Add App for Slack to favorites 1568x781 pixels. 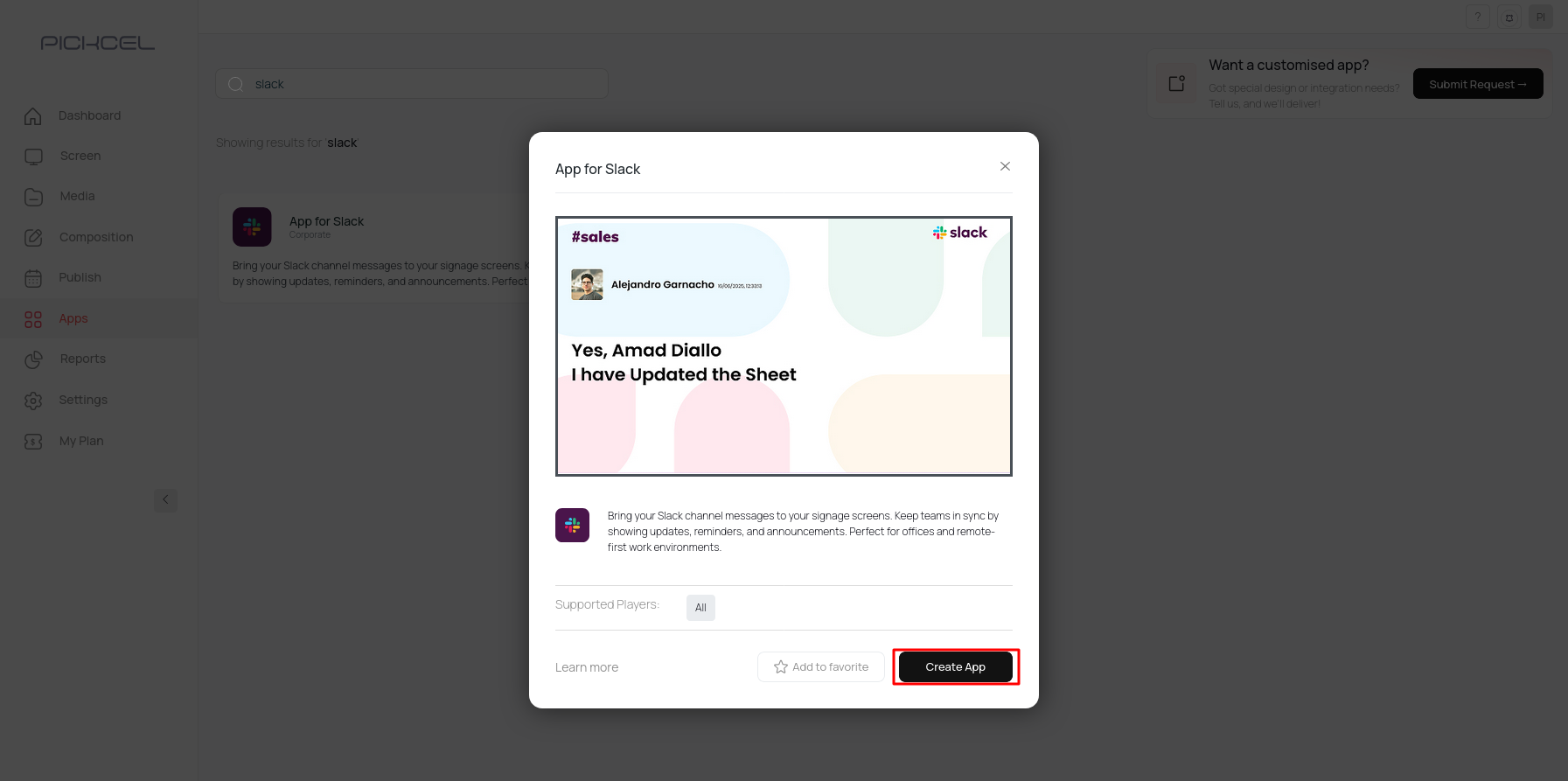[x=820, y=666]
